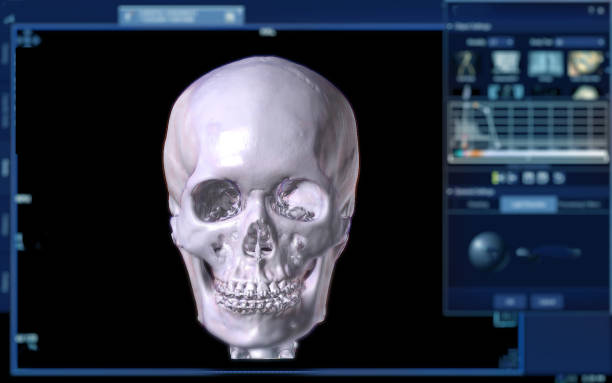The height and width of the screenshot is (383, 612).
Task: Close the settings panel with the header X
Action: click(x=601, y=11)
